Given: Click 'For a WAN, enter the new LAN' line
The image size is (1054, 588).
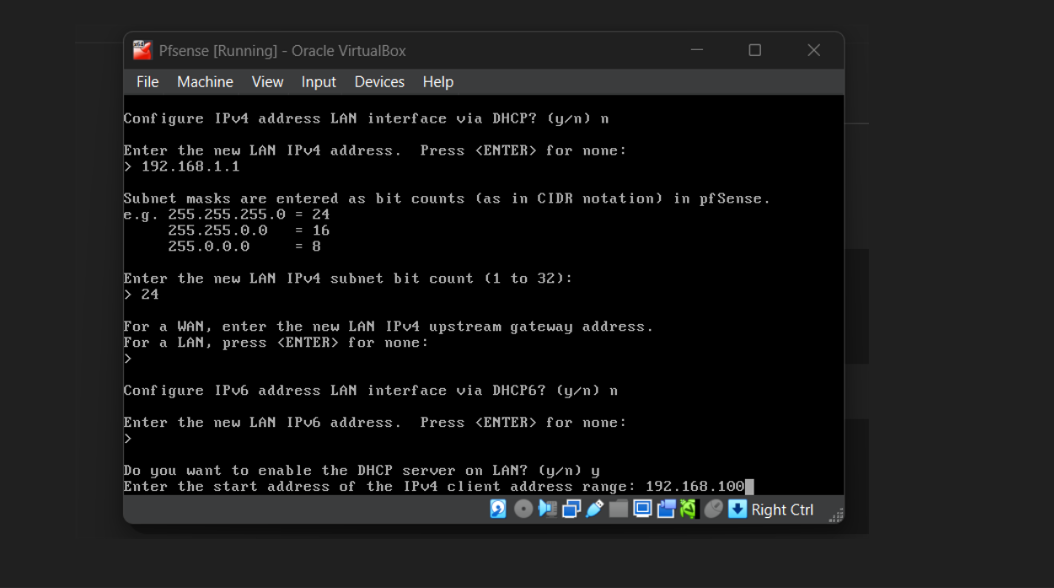Looking at the screenshot, I should 389,327.
